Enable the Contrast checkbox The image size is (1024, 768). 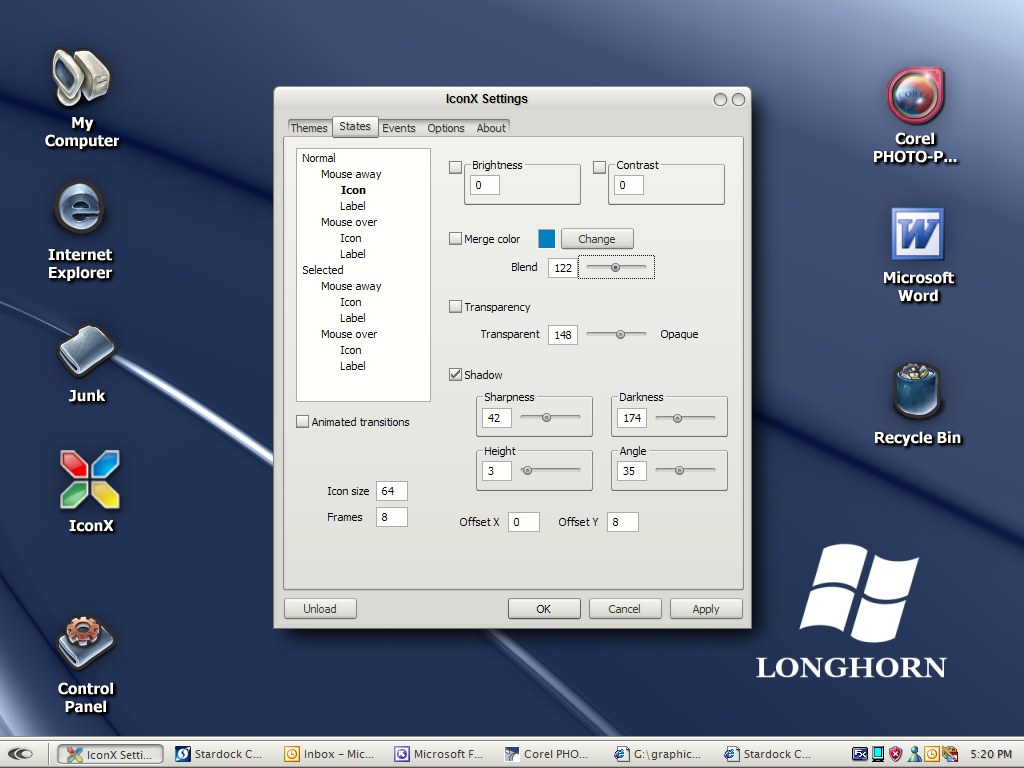[x=600, y=167]
